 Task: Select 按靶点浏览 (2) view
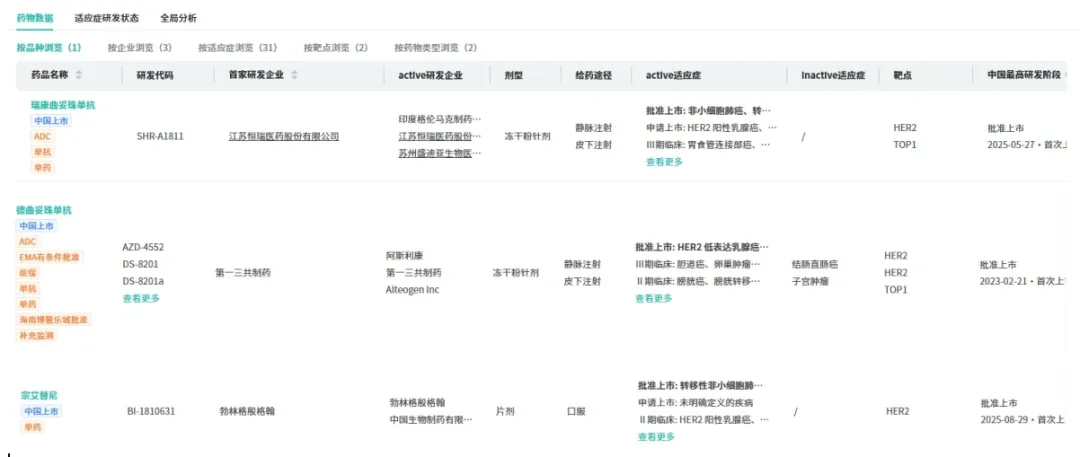tap(335, 47)
